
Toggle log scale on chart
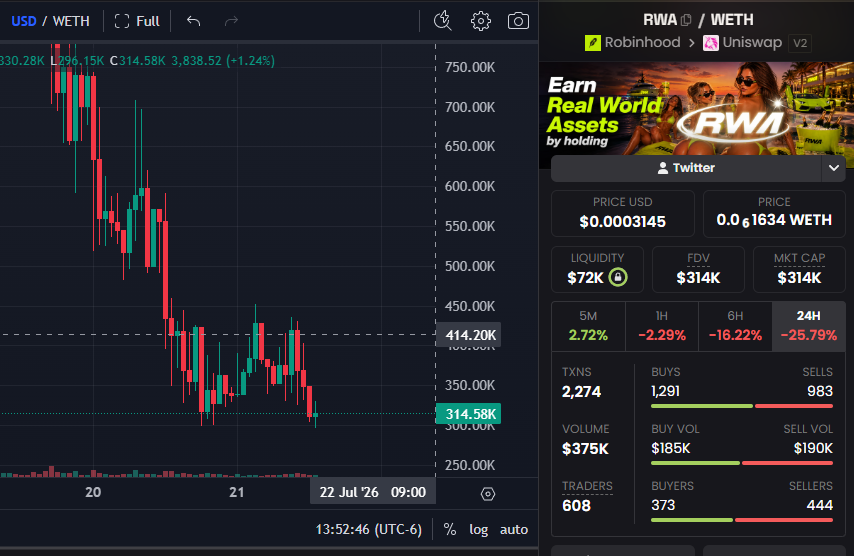coord(479,529)
